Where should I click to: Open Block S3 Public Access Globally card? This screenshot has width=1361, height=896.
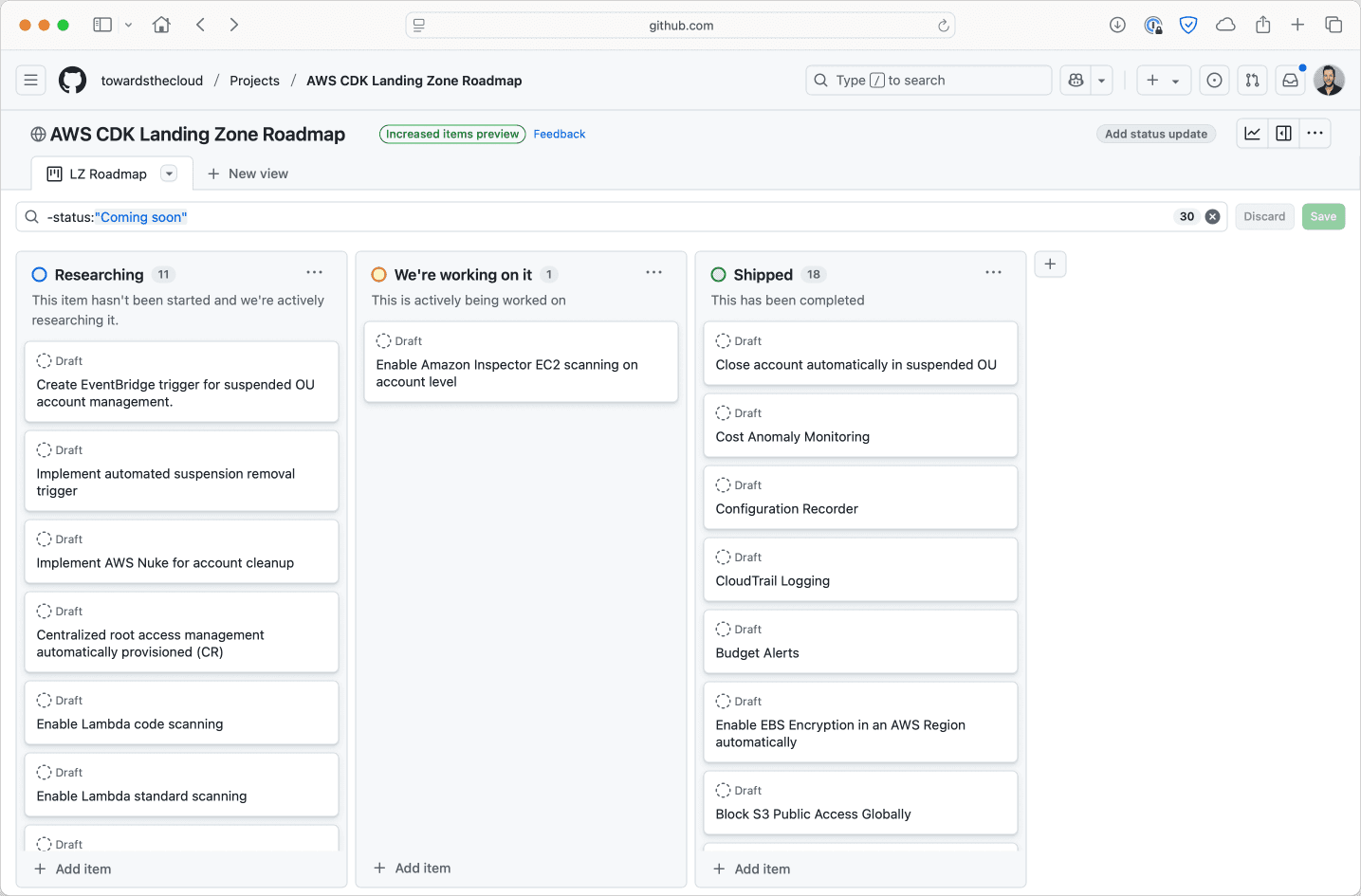[860, 803]
